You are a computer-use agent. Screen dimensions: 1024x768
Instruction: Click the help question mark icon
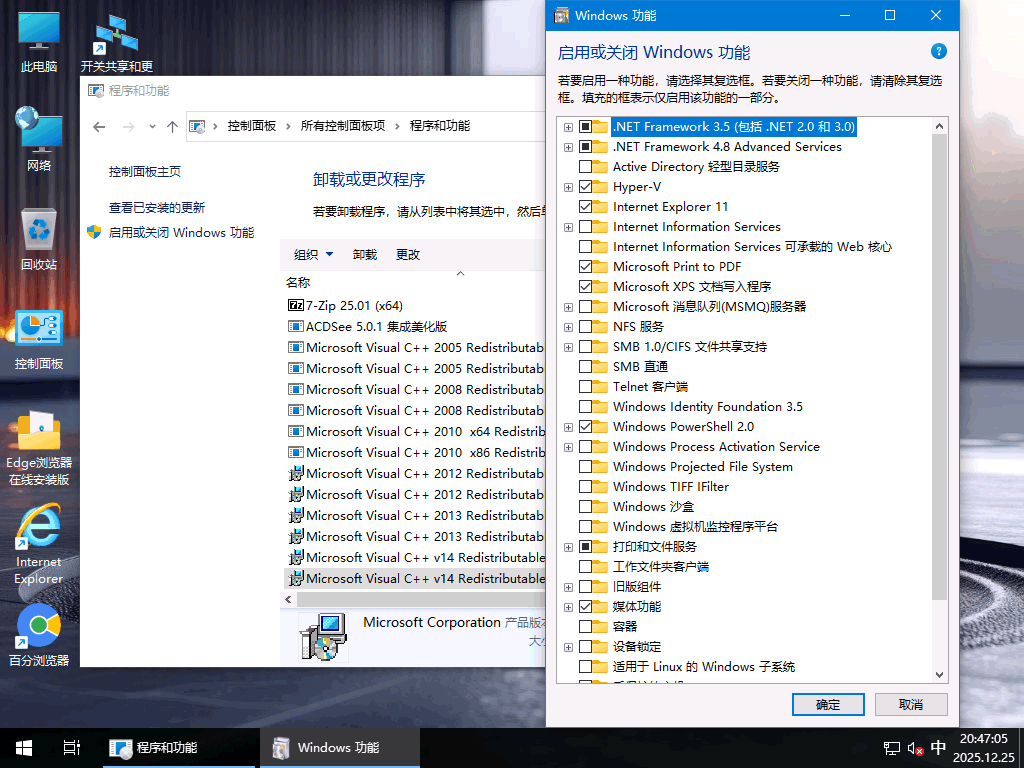938,52
